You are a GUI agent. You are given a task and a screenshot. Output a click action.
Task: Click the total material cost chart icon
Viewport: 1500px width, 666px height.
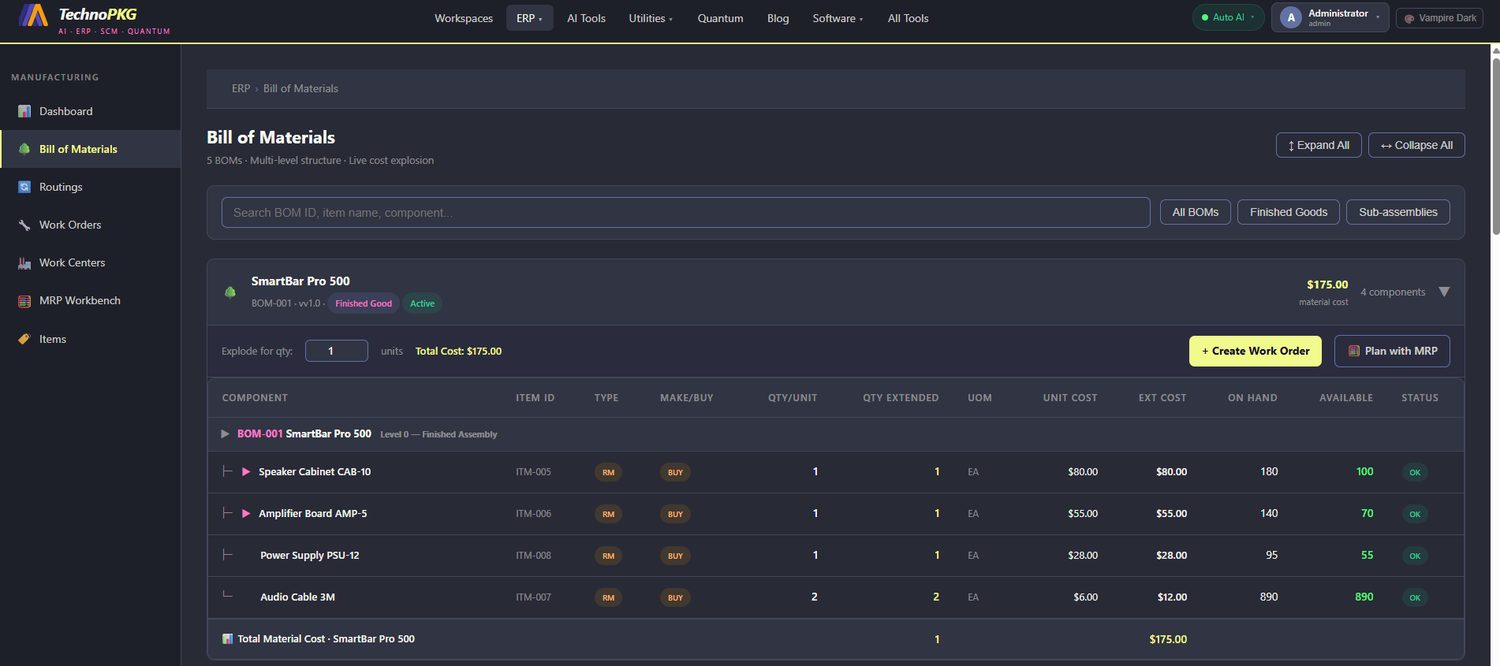click(x=228, y=638)
